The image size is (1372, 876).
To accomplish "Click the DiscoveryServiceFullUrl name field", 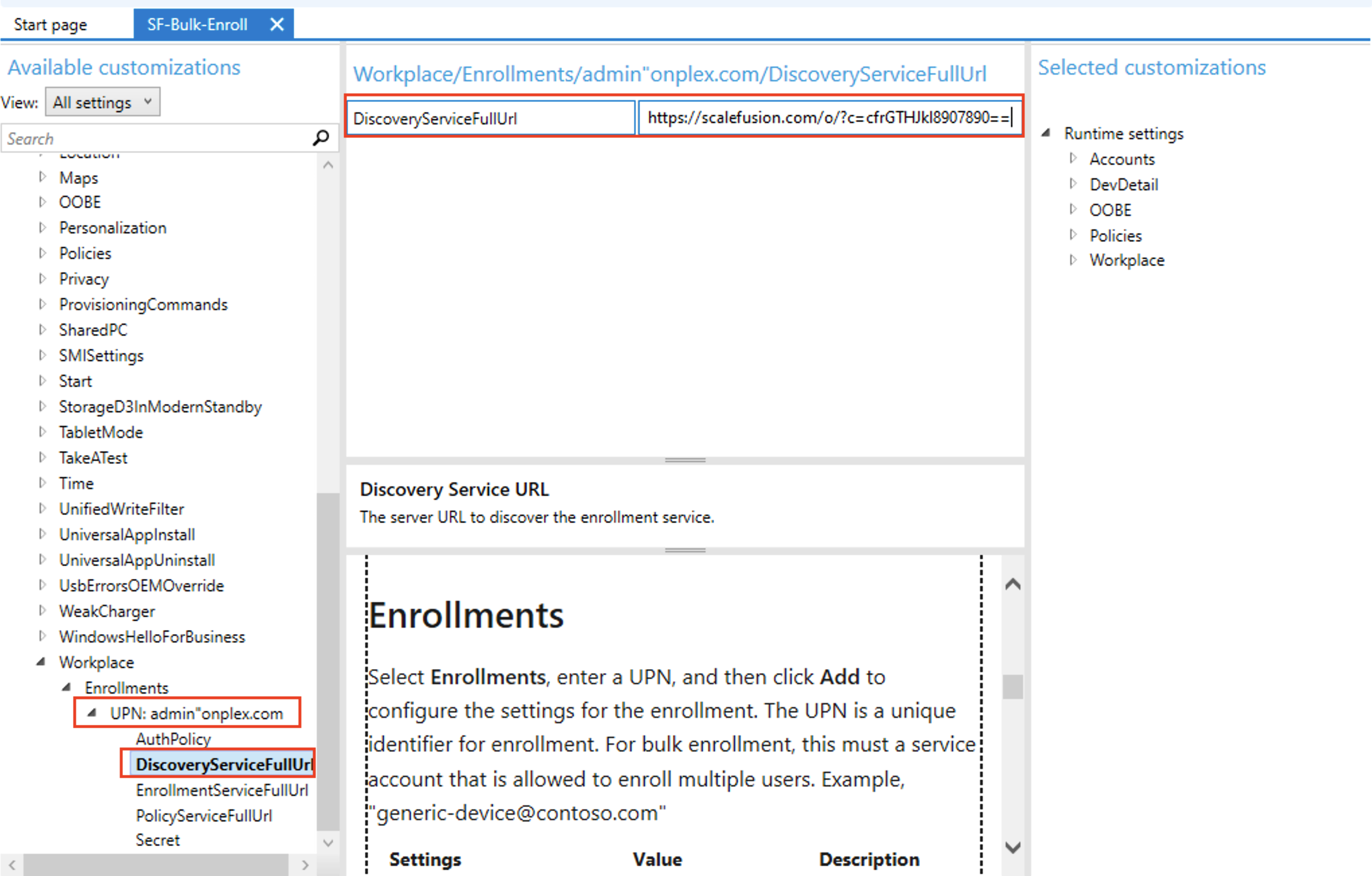I will [x=491, y=118].
